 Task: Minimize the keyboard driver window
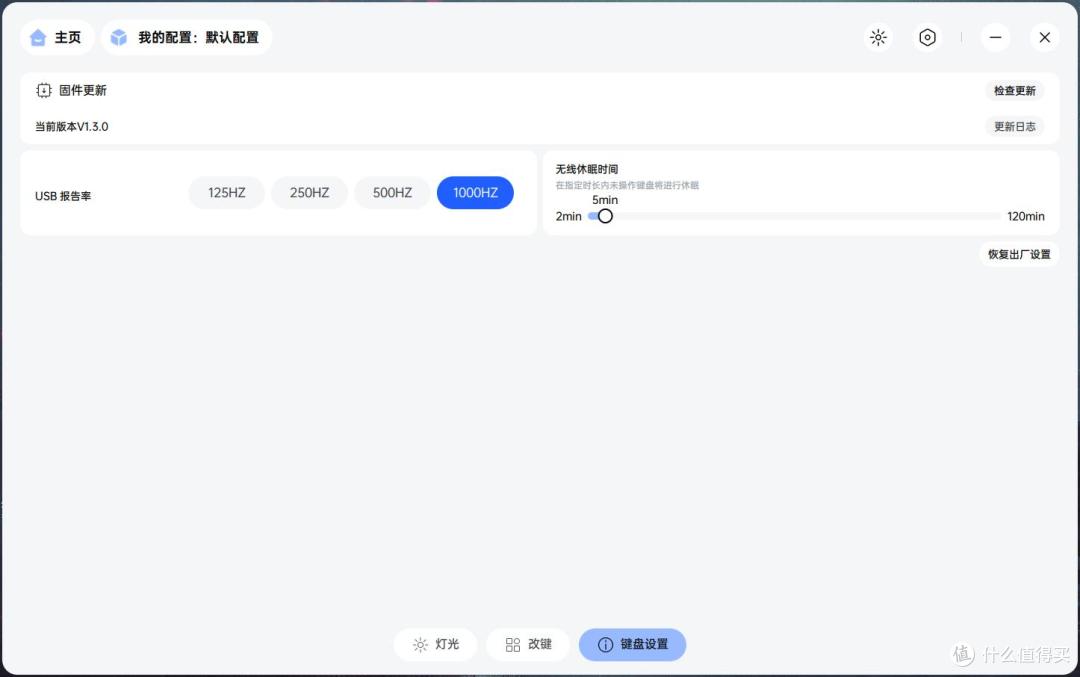pyautogui.click(x=995, y=37)
